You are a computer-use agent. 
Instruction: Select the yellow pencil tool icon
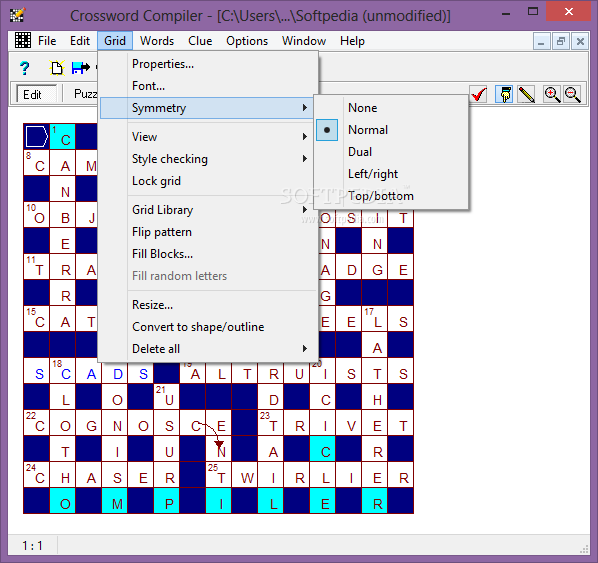[527, 94]
